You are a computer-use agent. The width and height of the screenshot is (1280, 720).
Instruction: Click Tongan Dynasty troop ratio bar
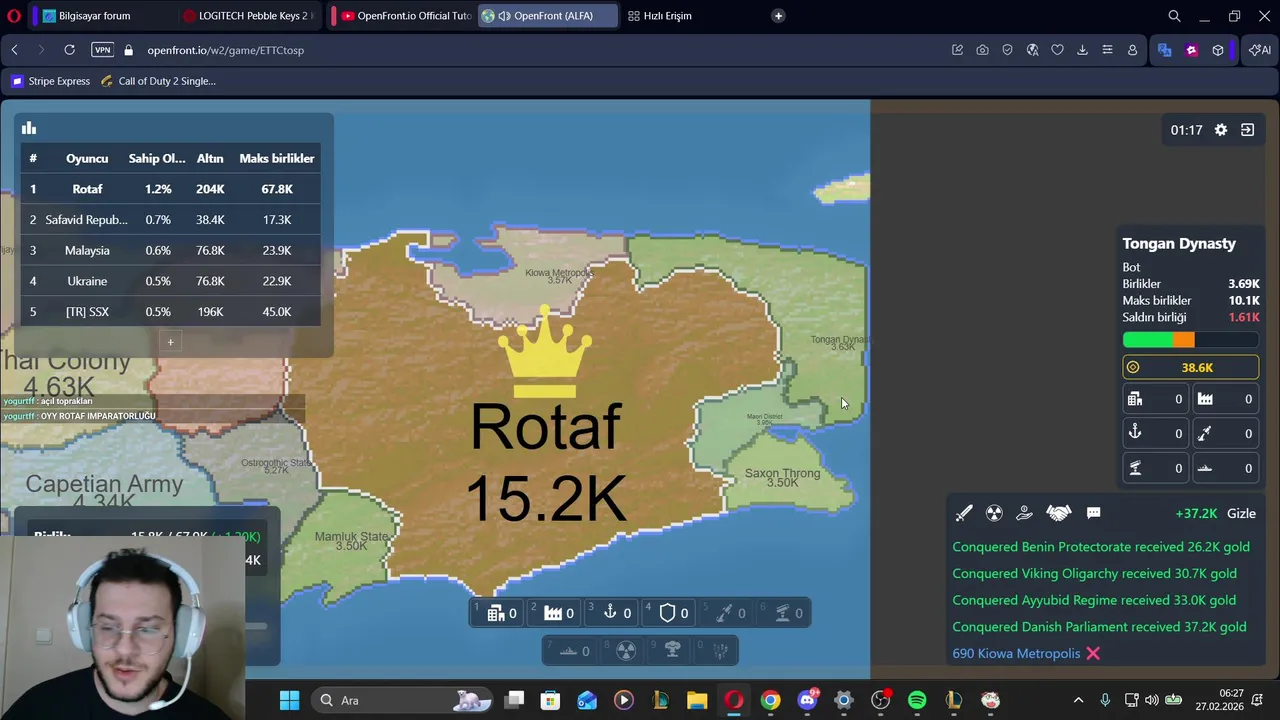1190,340
